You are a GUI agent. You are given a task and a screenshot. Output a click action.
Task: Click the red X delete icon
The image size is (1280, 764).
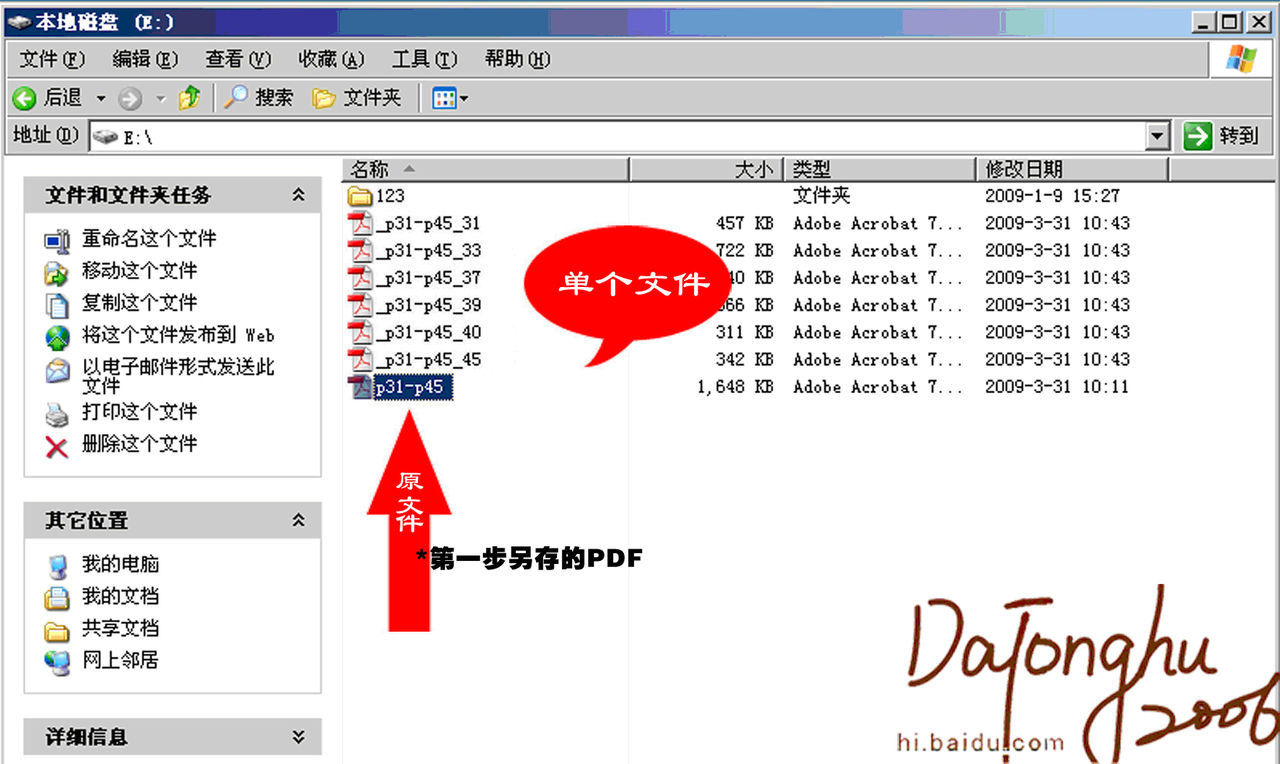[57, 446]
